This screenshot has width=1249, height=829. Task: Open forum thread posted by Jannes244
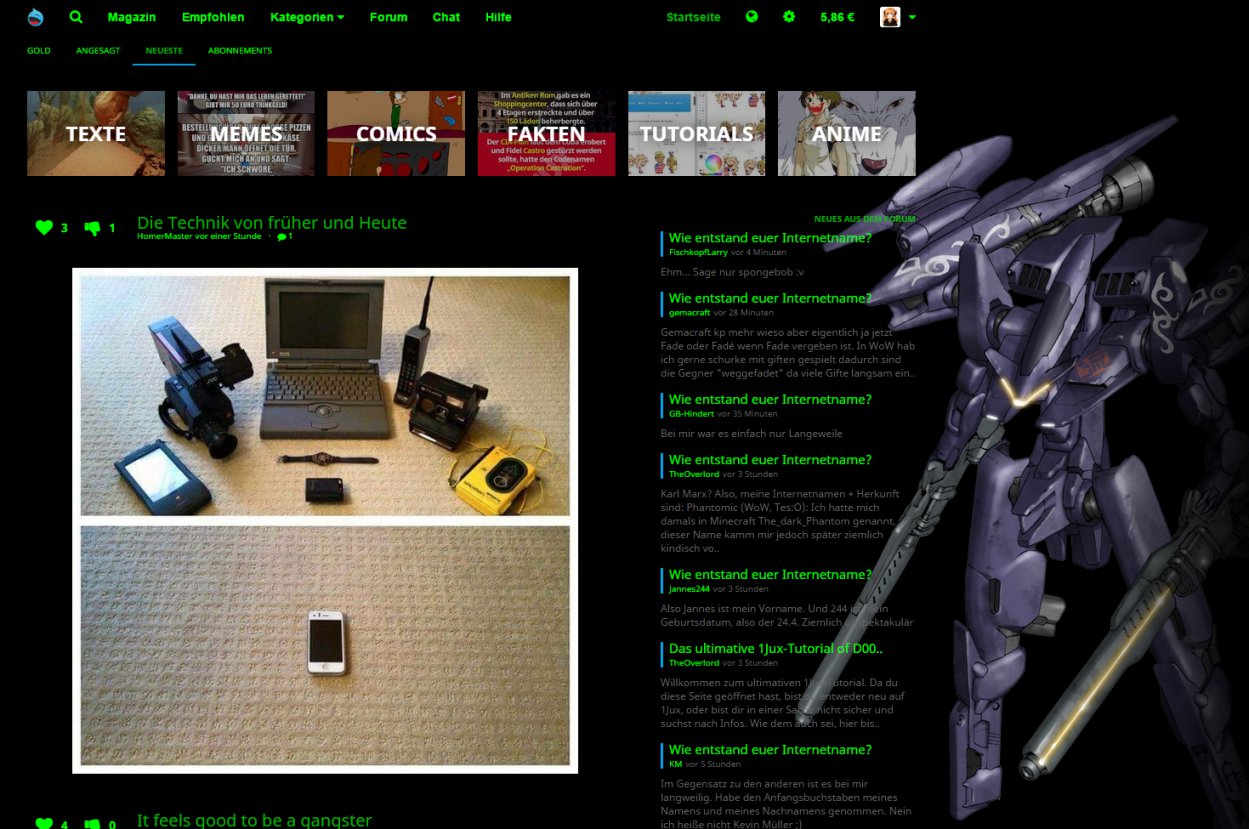click(770, 575)
